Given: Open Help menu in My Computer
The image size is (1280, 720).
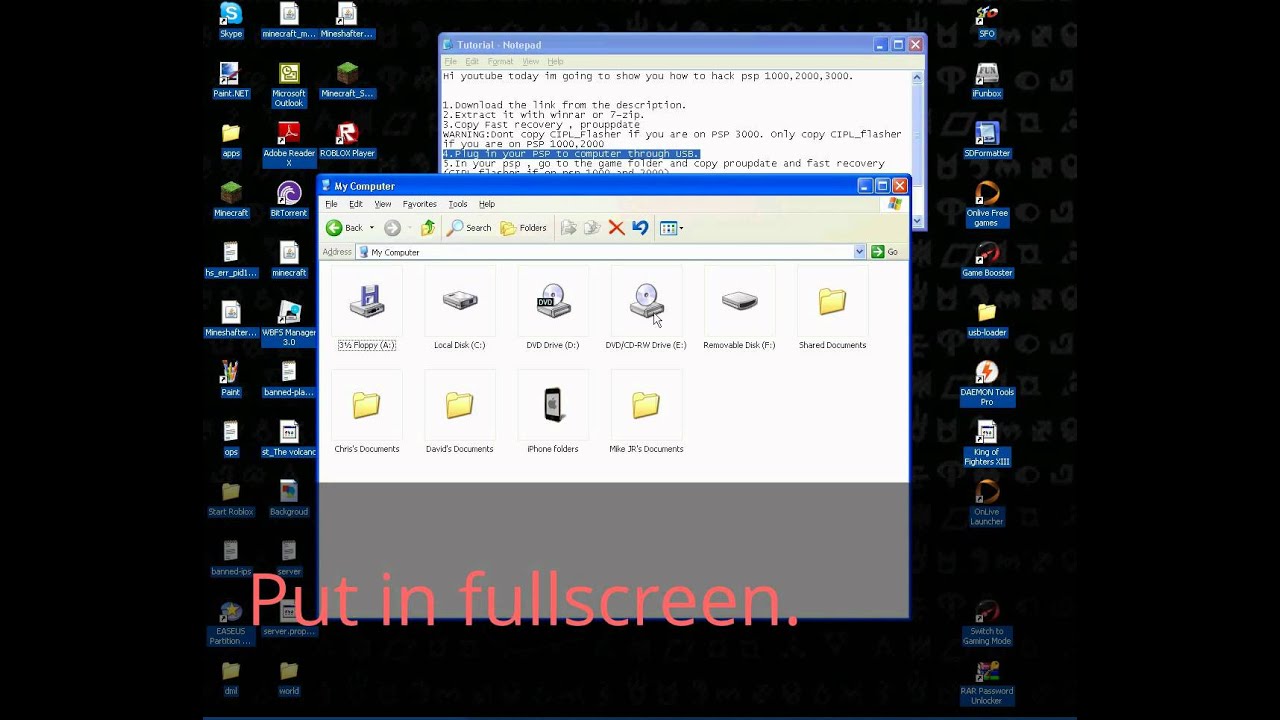Looking at the screenshot, I should [486, 204].
